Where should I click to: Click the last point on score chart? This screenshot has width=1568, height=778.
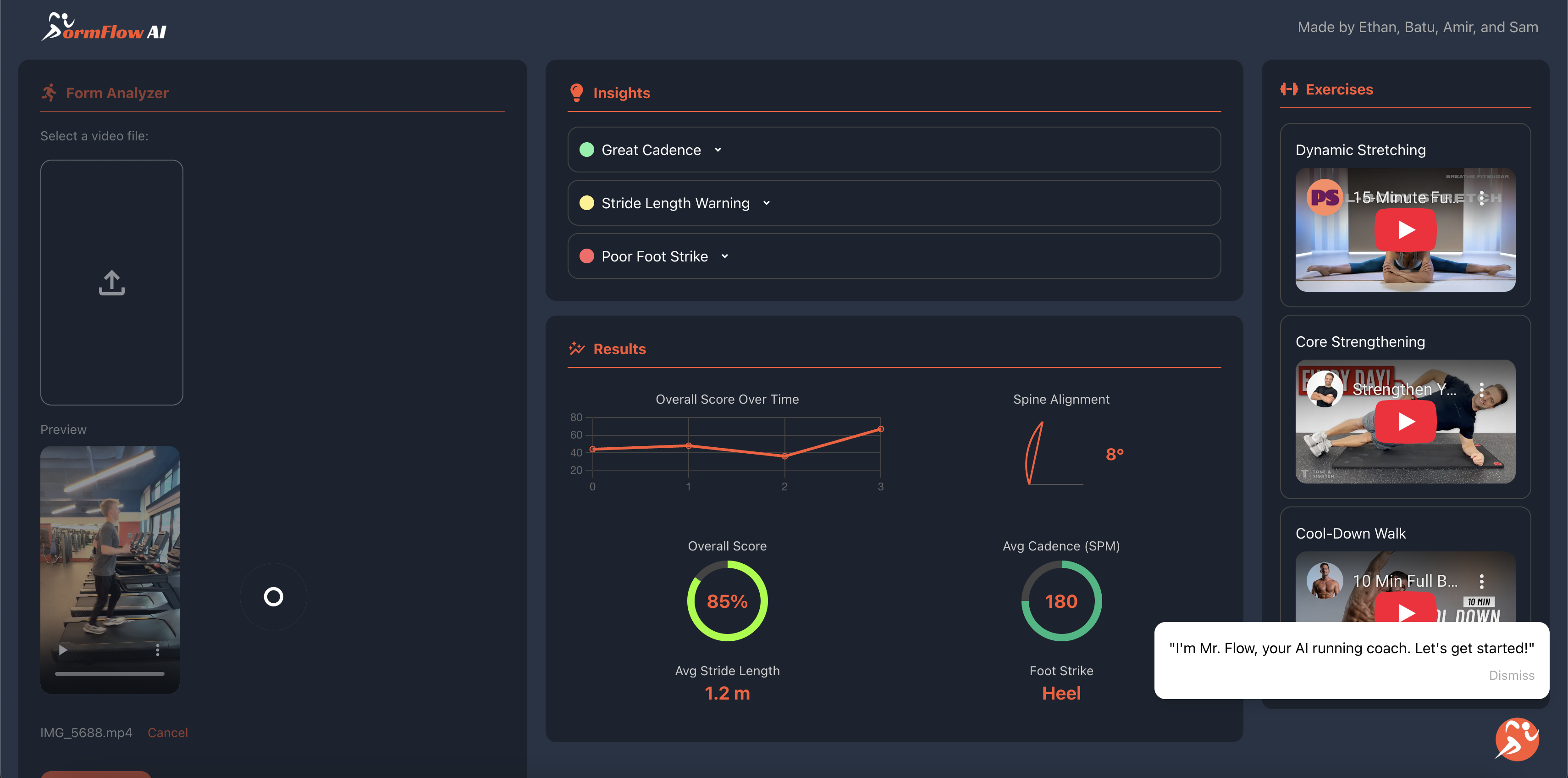[x=880, y=429]
